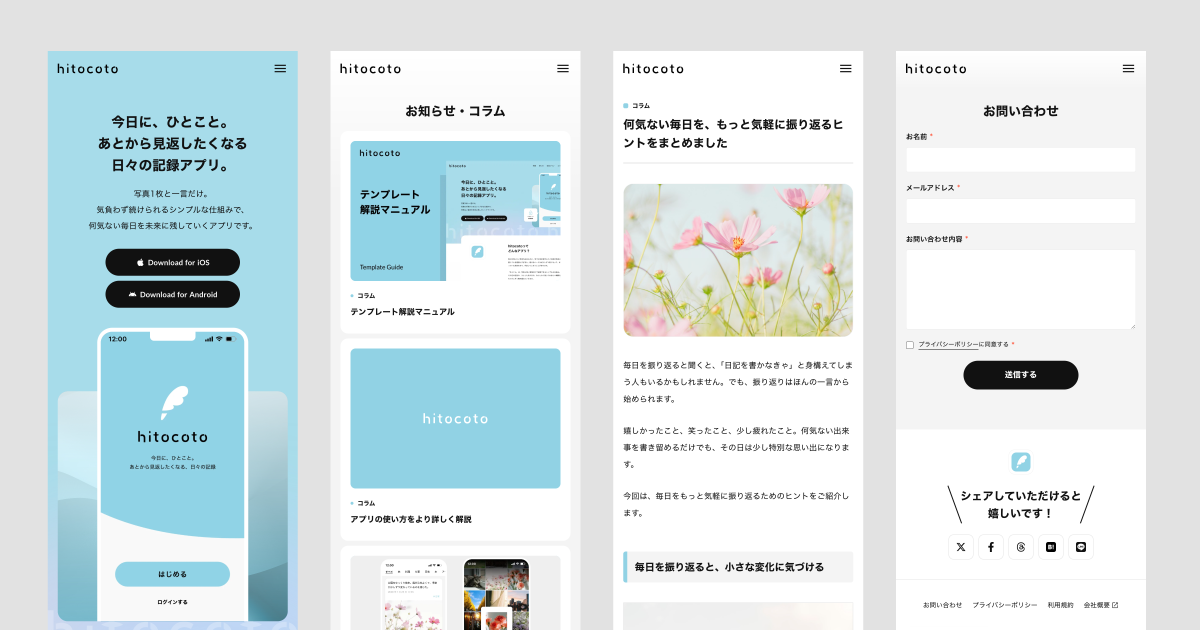
Task: Open プライバシーポリシー footer link
Action: (x=1005, y=605)
